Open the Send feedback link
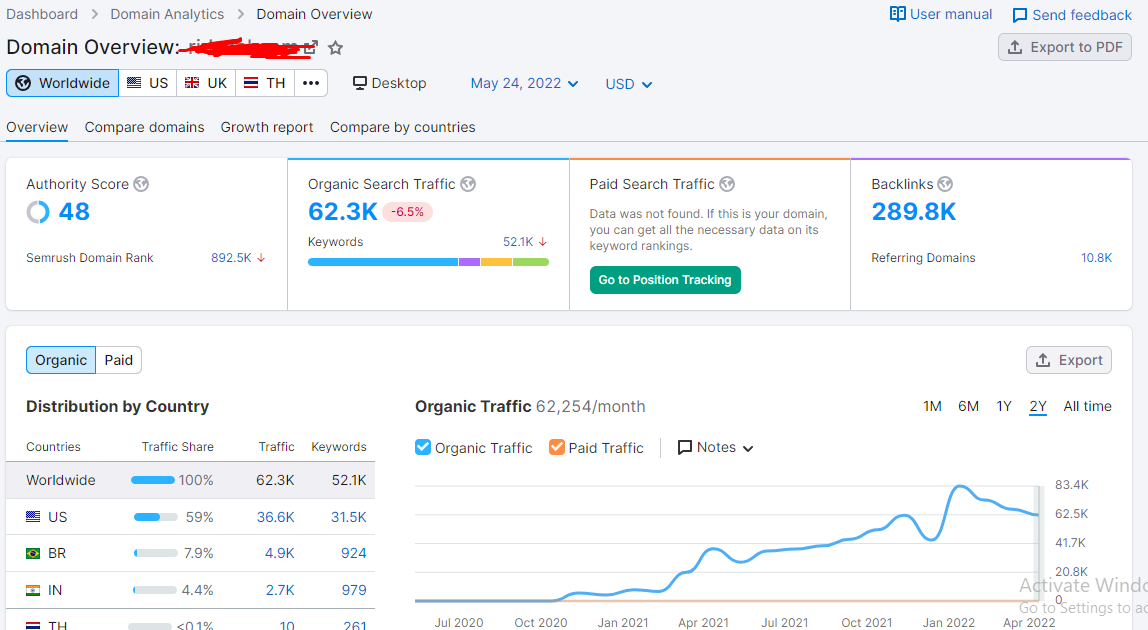Viewport: 1148px width, 630px height. 1072,15
